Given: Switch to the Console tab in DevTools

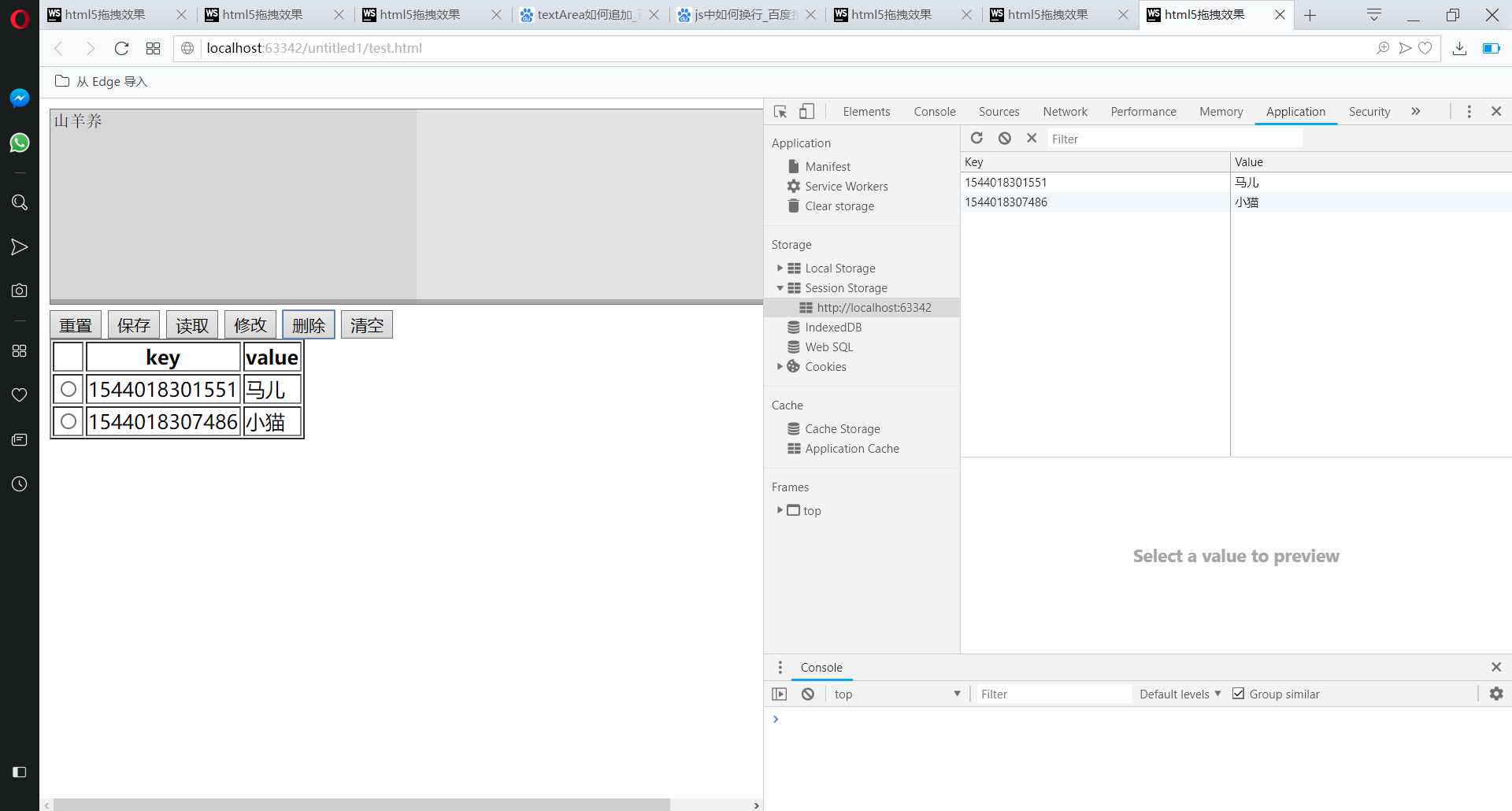Looking at the screenshot, I should click(x=935, y=112).
